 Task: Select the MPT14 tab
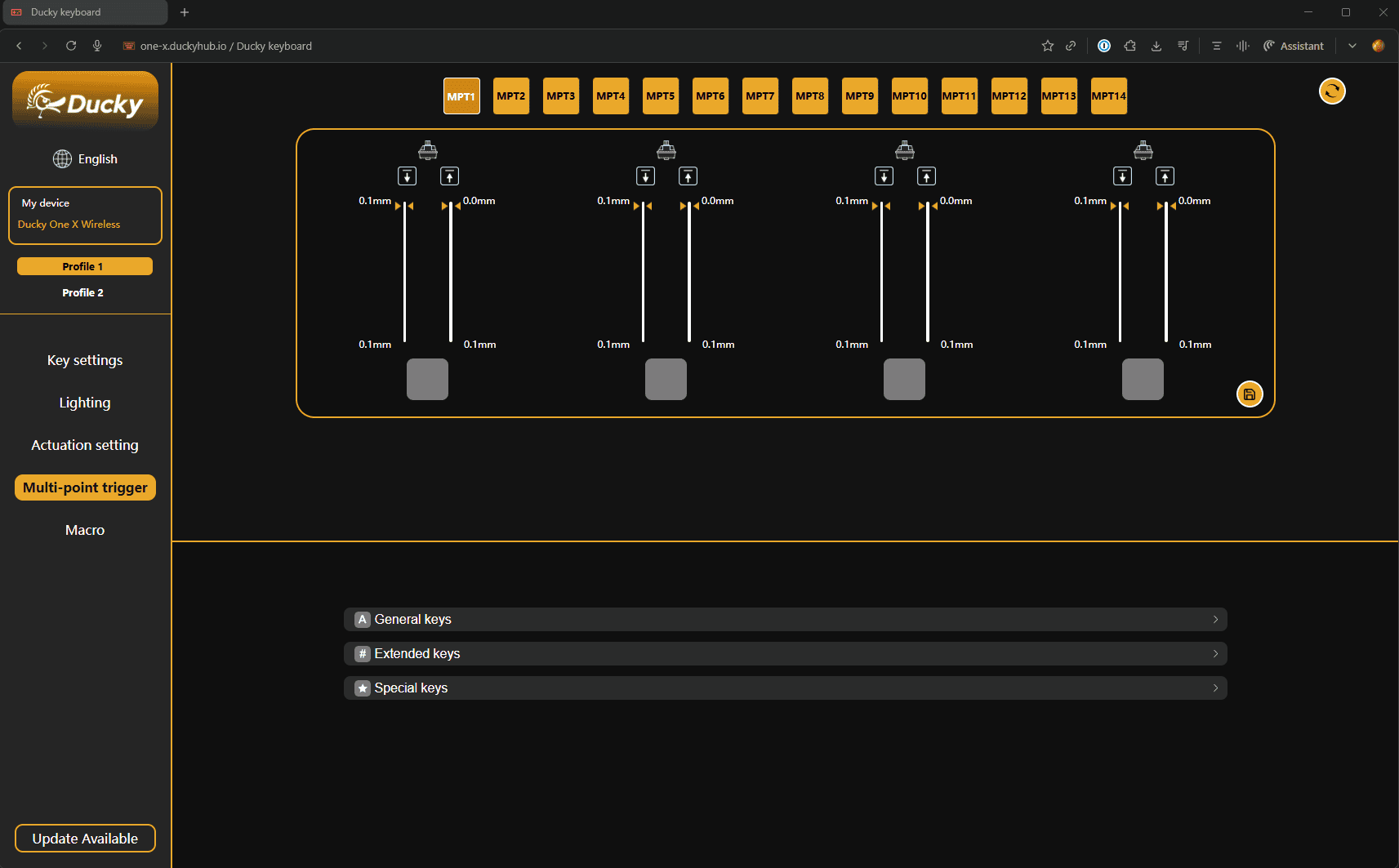pos(1108,96)
